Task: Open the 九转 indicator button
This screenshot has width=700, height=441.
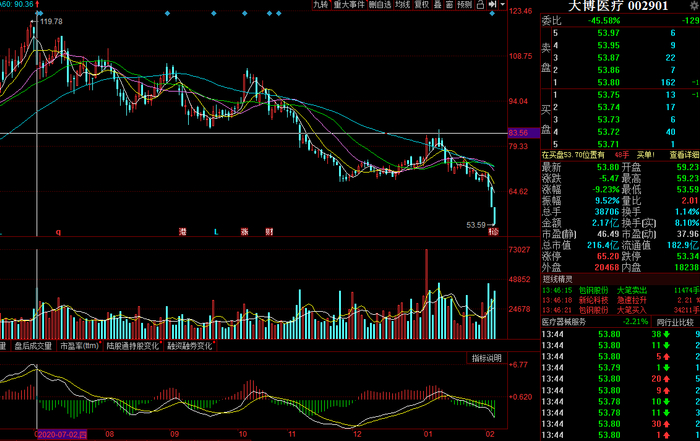Action: [320, 5]
